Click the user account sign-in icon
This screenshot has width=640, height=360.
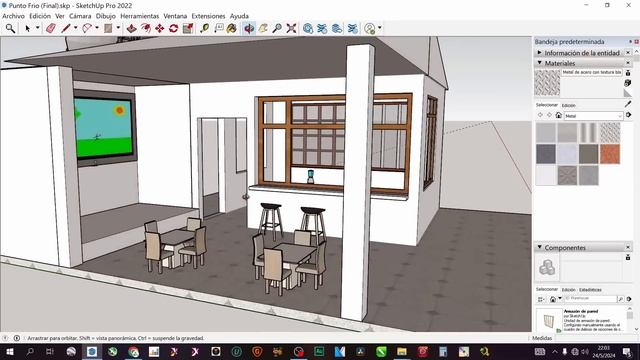point(370,28)
